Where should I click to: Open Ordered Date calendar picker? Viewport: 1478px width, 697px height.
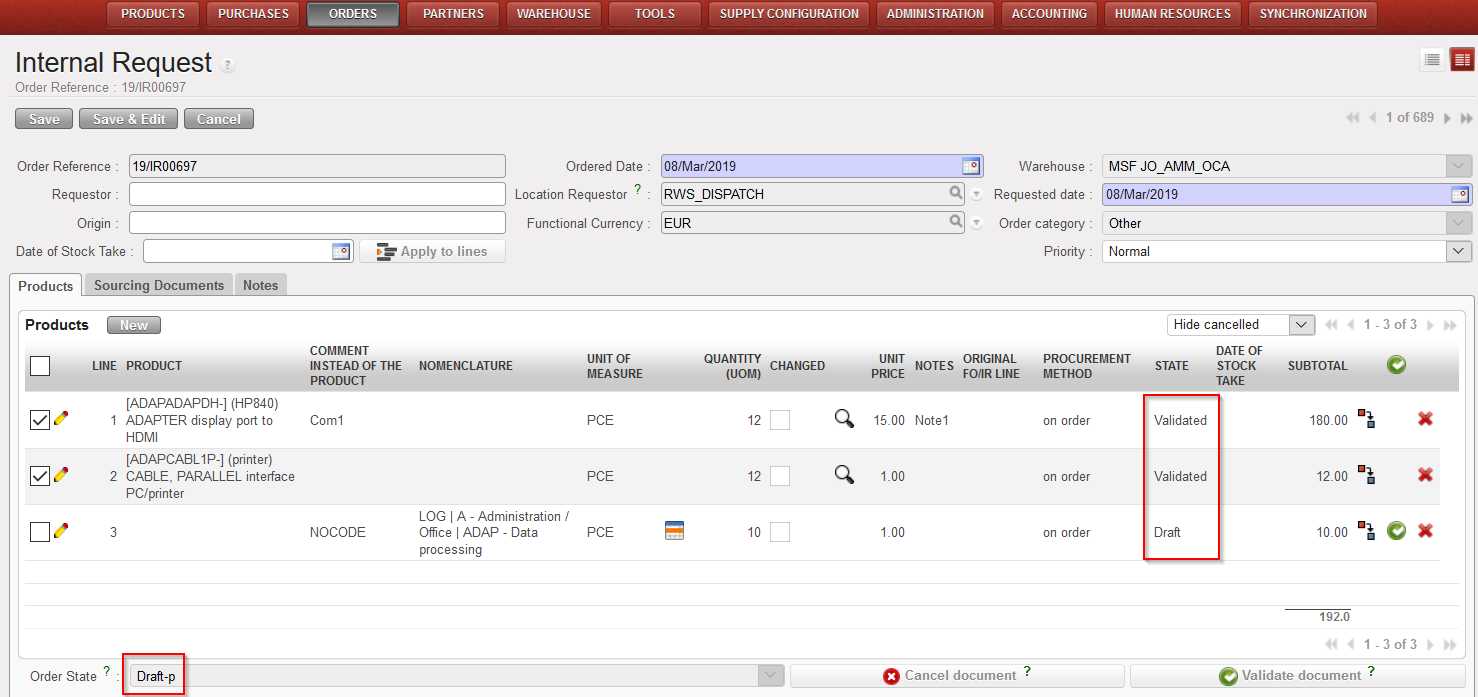(x=971, y=166)
